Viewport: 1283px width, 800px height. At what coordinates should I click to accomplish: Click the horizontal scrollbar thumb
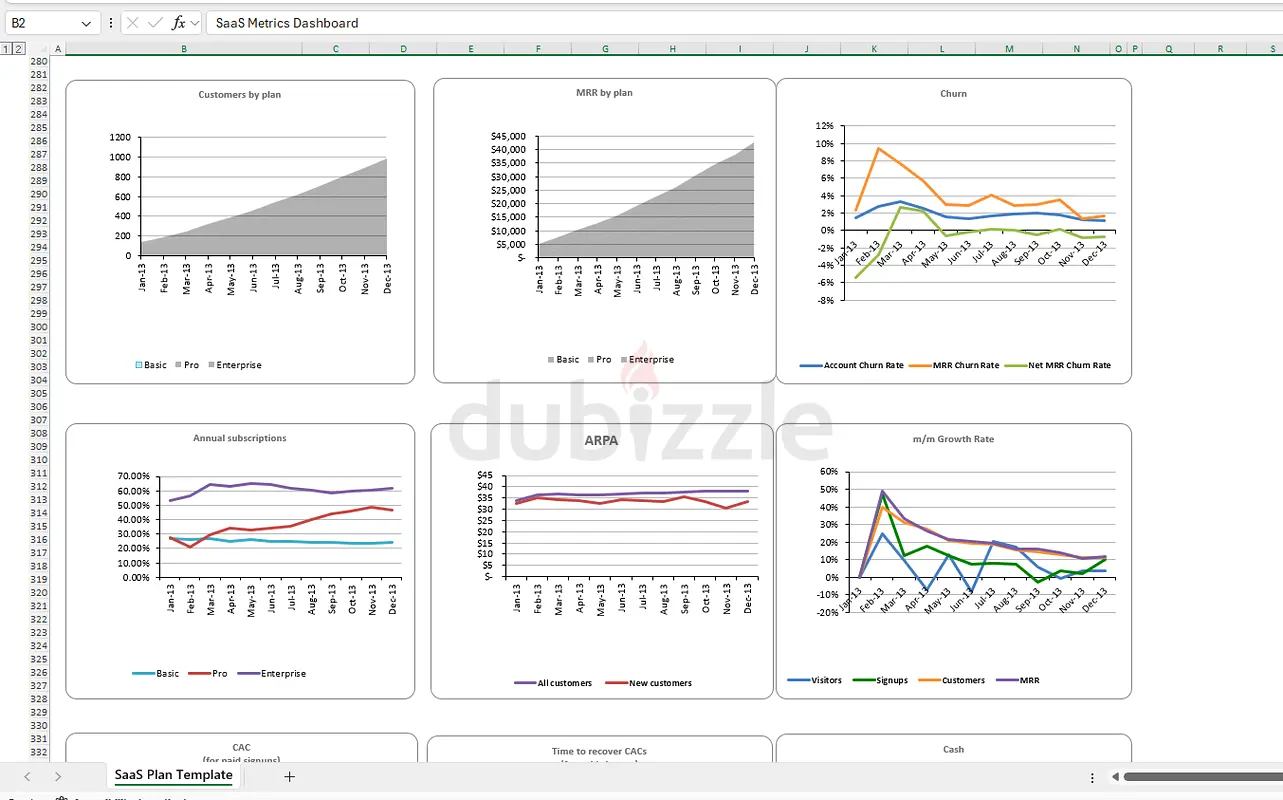coord(1200,776)
